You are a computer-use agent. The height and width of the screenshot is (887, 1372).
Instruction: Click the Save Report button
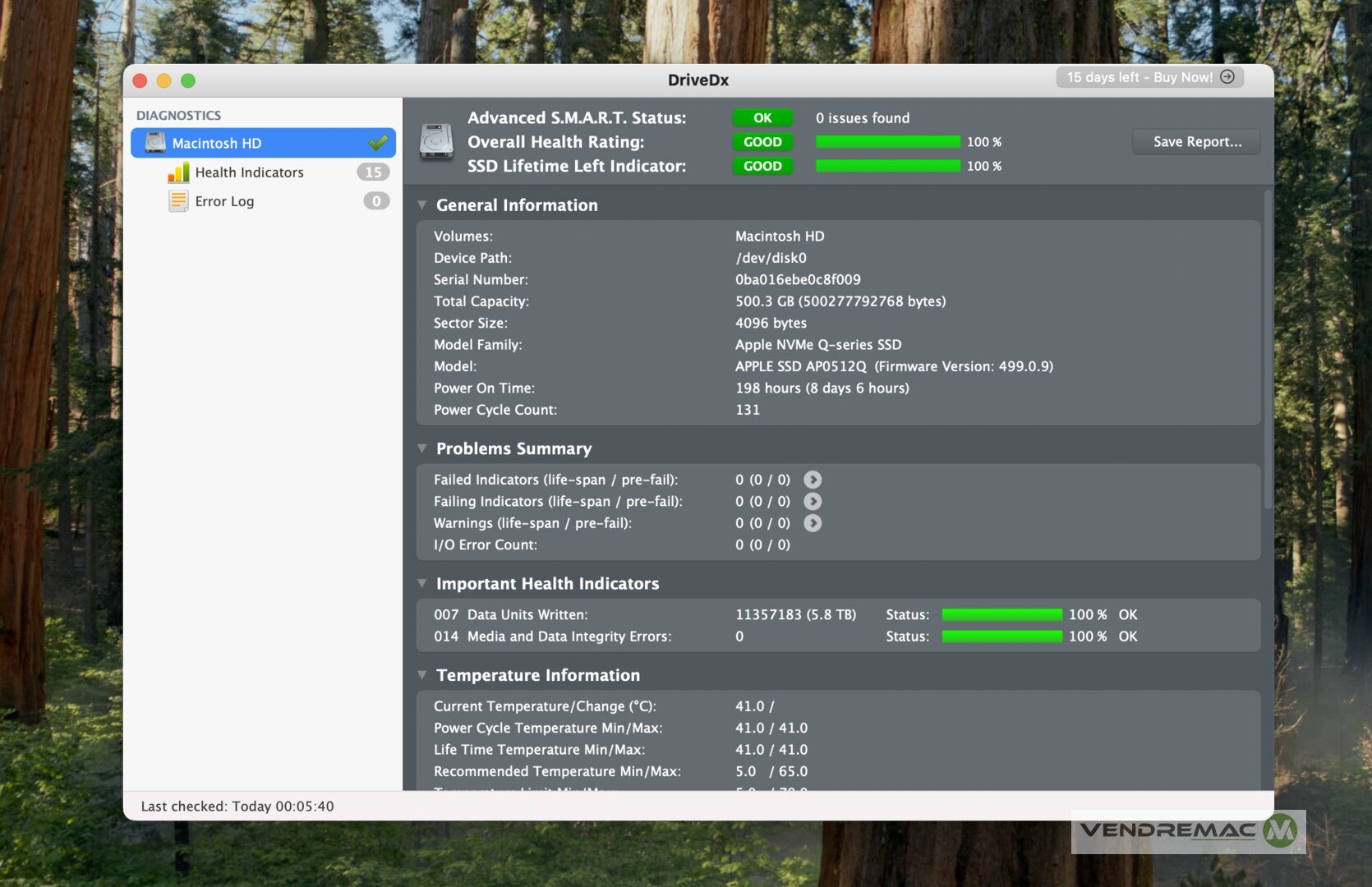[1196, 142]
